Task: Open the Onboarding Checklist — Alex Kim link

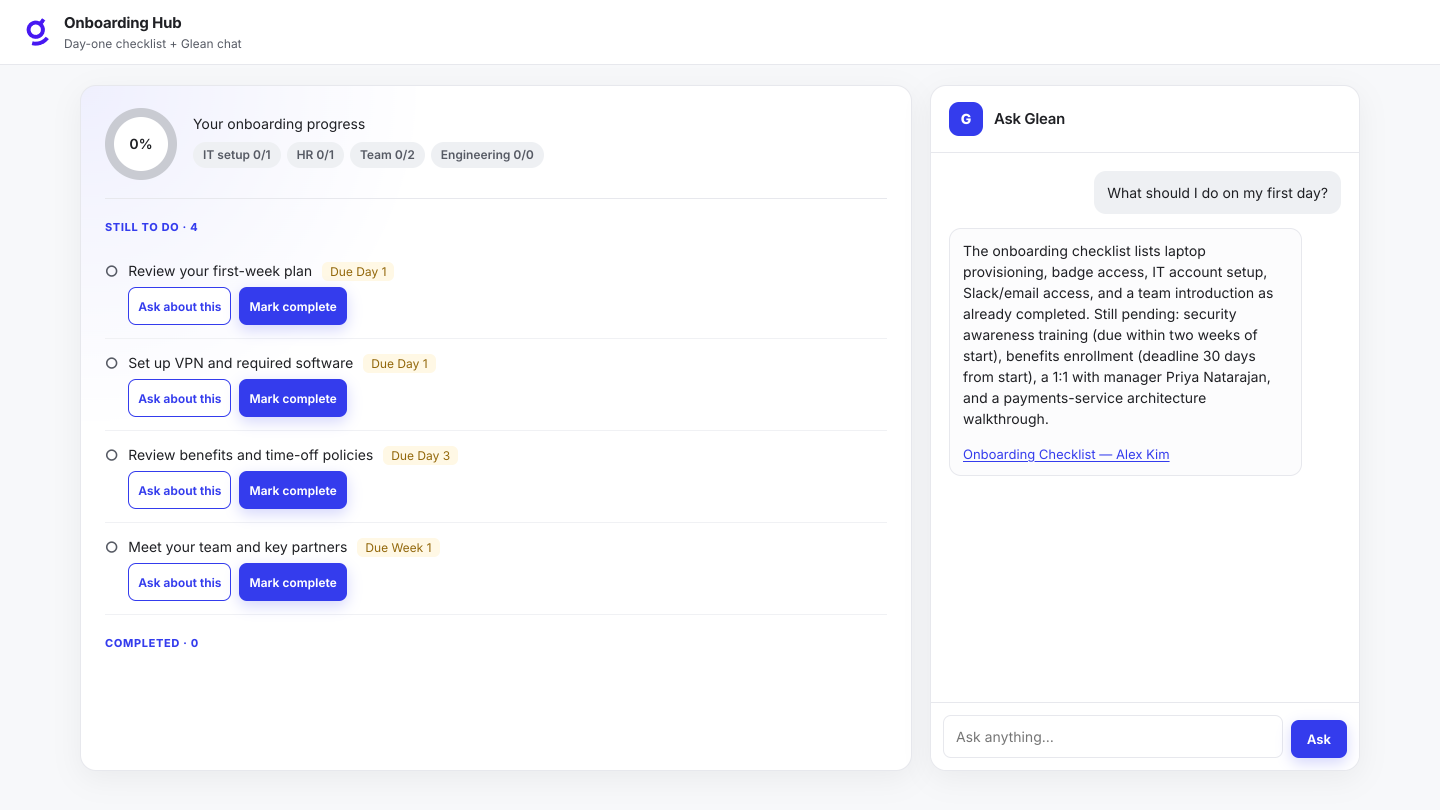Action: [1066, 454]
